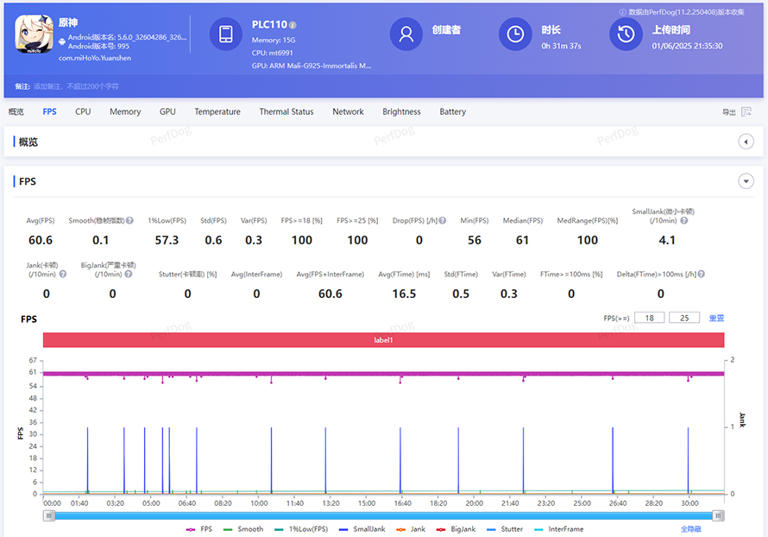The height and width of the screenshot is (537, 768).
Task: Toggle InterFrame series in chart legend
Action: point(559,529)
